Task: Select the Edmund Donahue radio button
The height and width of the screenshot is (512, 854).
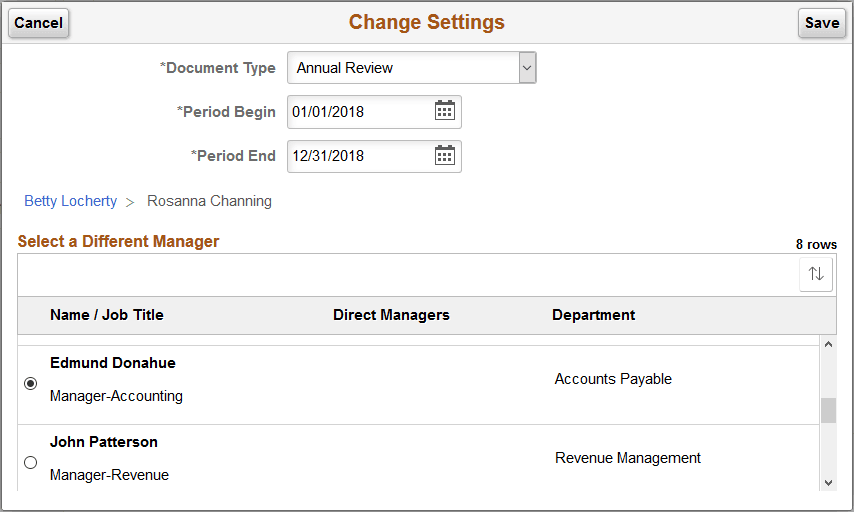Action: pos(30,383)
